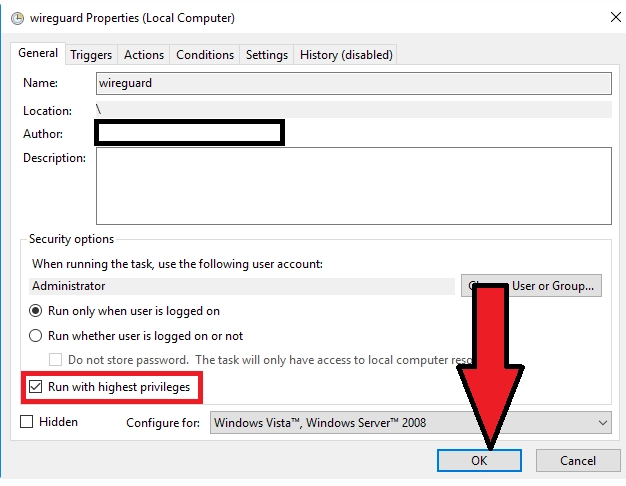Toggle the Do not store password checkbox
This screenshot has width=626, height=486.
tap(57, 360)
